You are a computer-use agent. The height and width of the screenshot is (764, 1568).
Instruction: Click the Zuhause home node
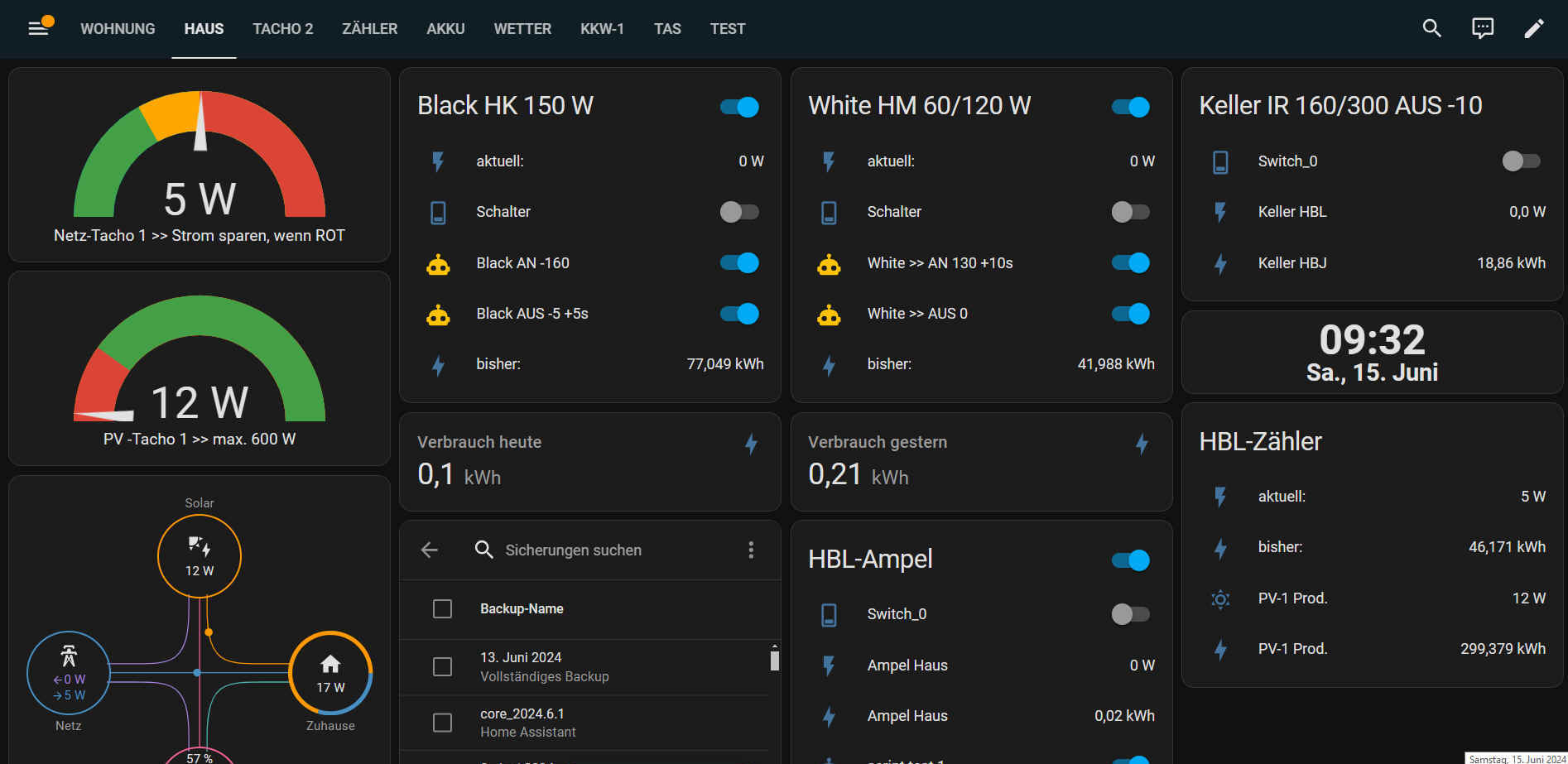click(330, 673)
